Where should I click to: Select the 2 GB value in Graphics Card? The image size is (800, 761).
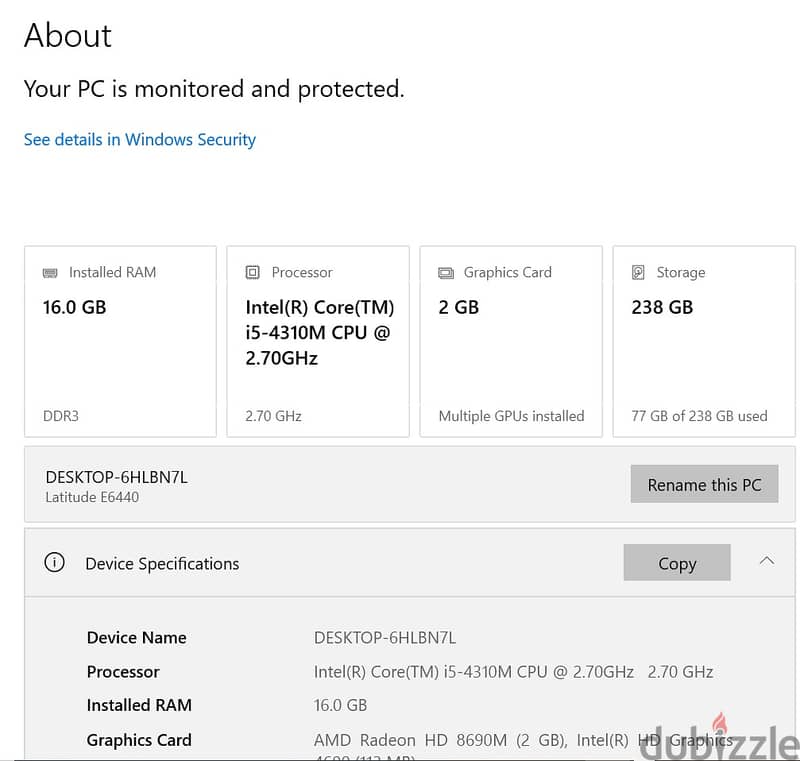[x=459, y=308]
